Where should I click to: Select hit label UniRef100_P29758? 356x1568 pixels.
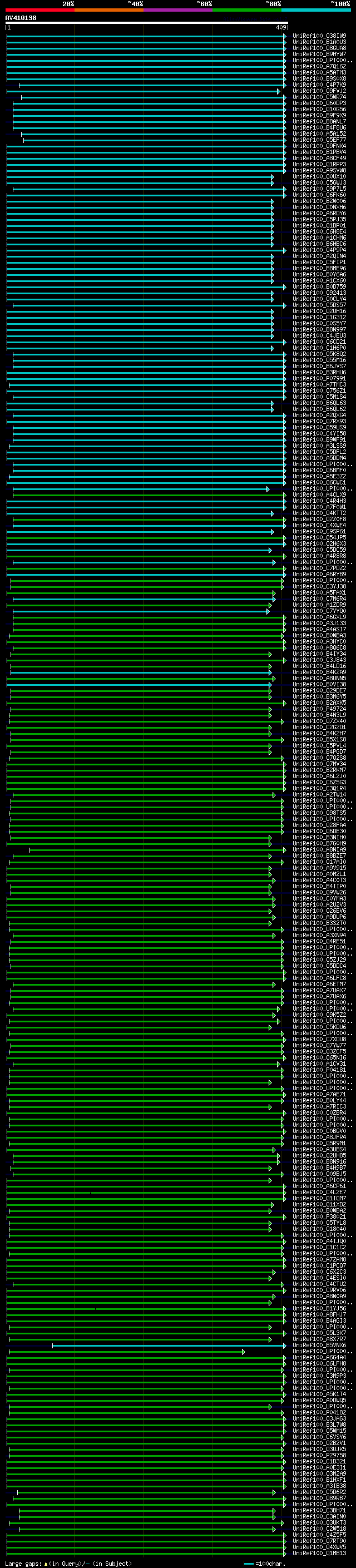click(x=319, y=1456)
